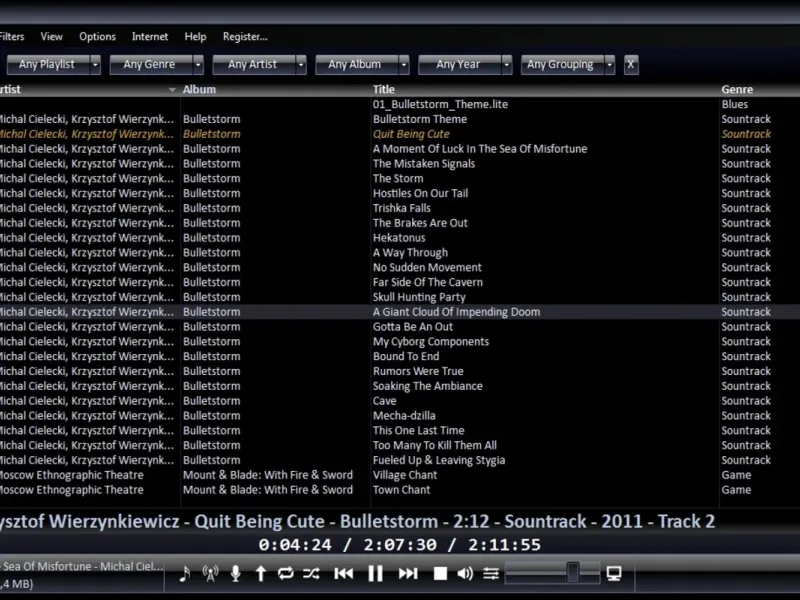Viewport: 800px width, 600px height.
Task: Open the equalizer settings icon
Action: click(491, 573)
